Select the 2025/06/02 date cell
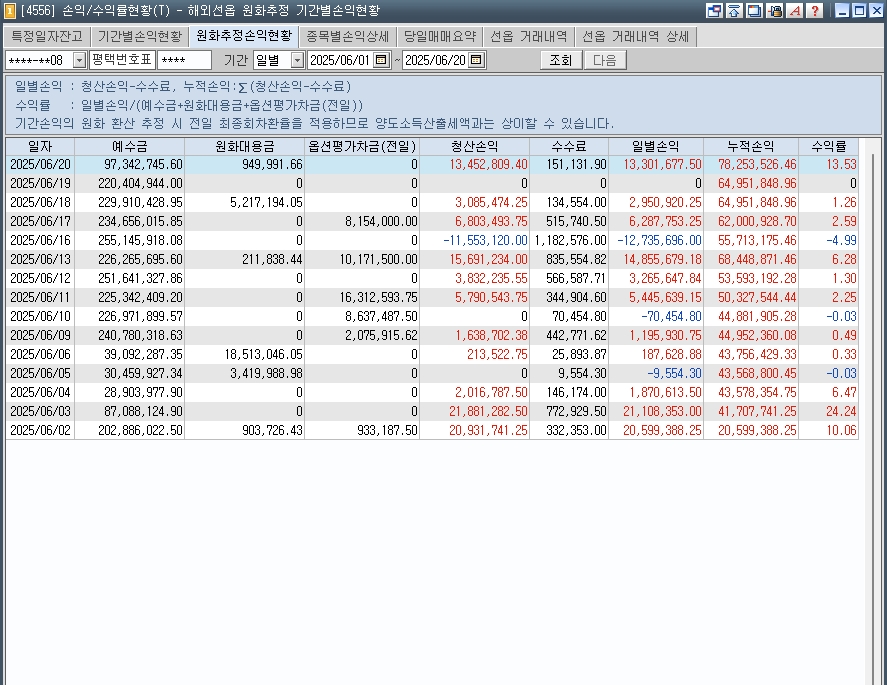 (40, 430)
